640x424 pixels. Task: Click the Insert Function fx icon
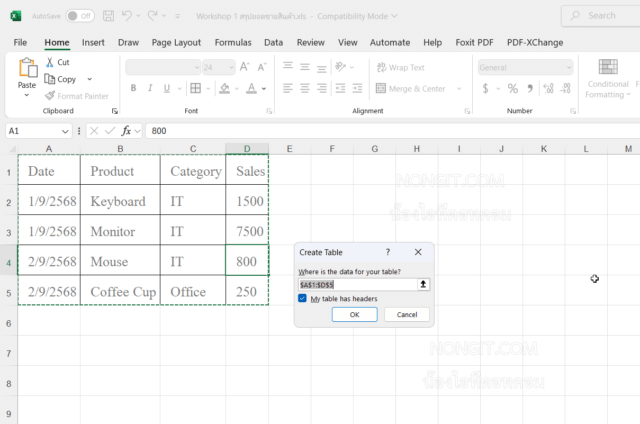pos(126,131)
